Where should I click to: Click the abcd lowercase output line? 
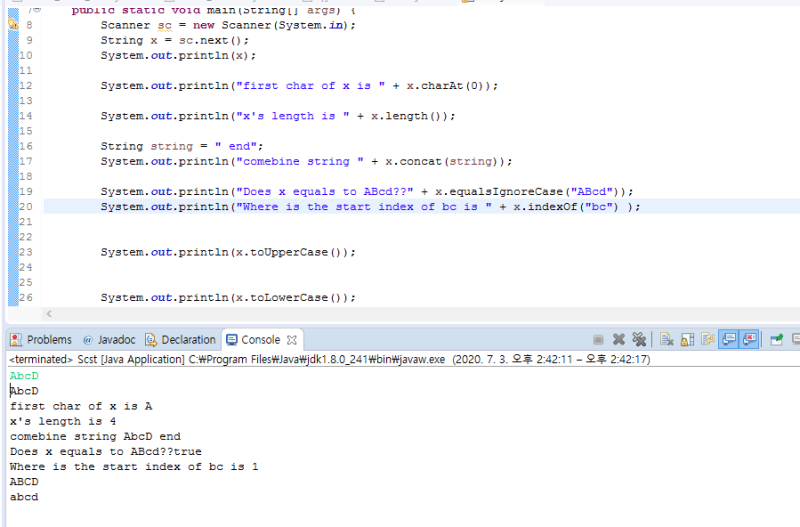click(x=24, y=497)
